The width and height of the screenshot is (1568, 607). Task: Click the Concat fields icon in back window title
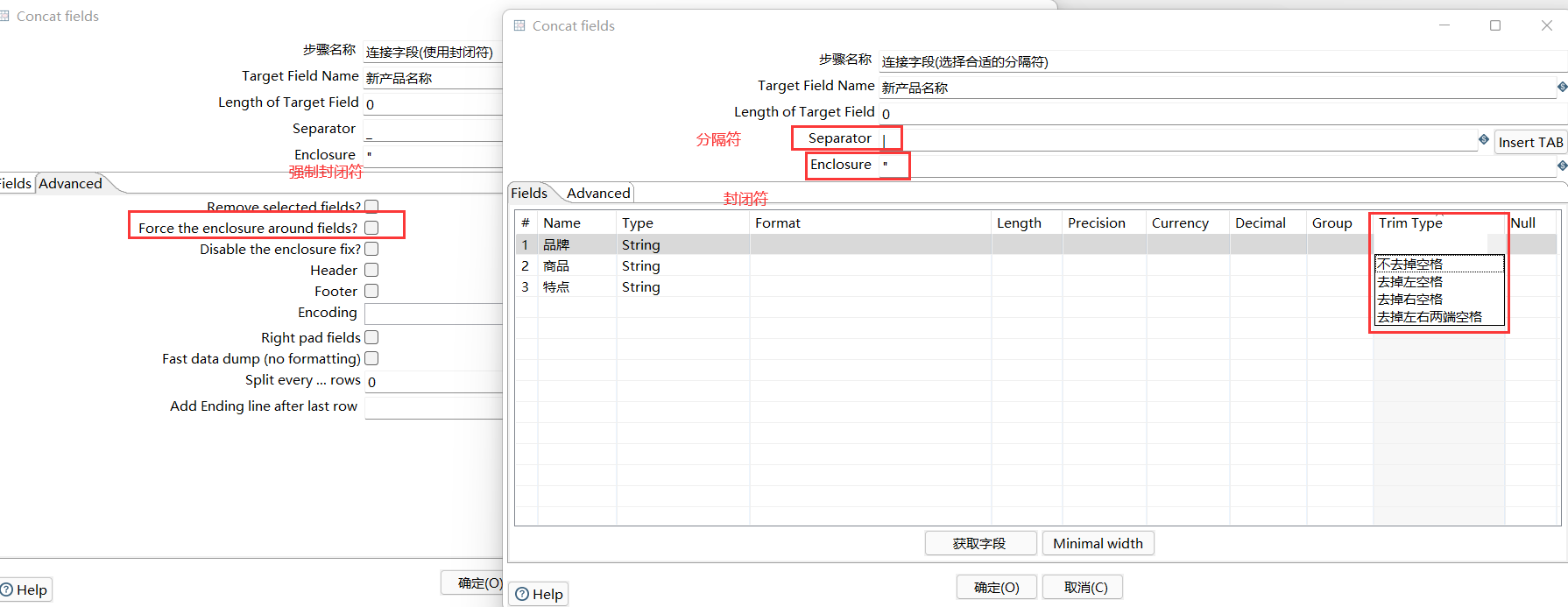pyautogui.click(x=4, y=16)
